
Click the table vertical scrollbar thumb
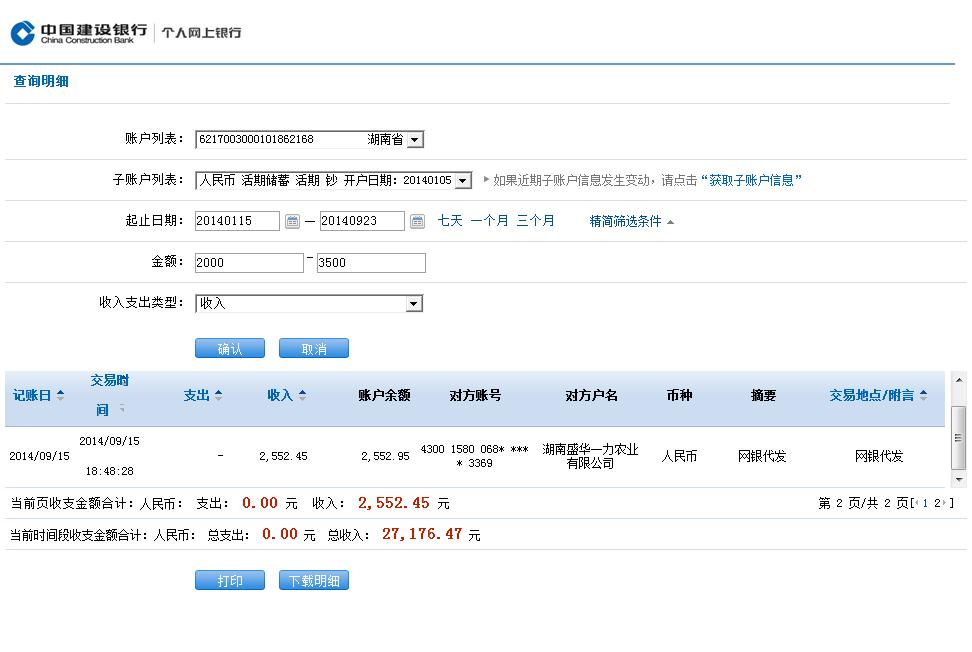pyautogui.click(x=959, y=438)
